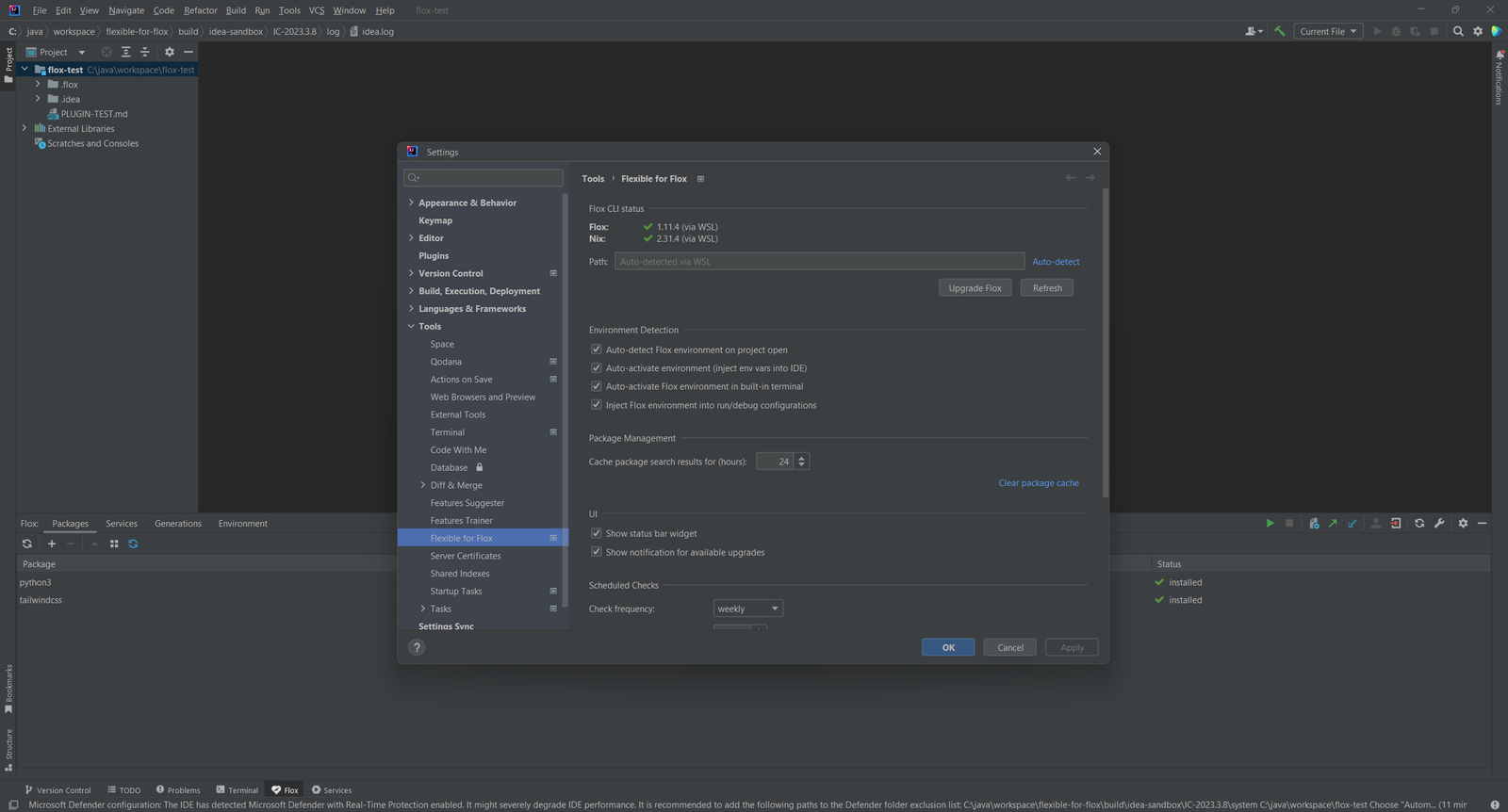Uncheck Show status bar widget
Image resolution: width=1508 pixels, height=812 pixels.
[596, 533]
